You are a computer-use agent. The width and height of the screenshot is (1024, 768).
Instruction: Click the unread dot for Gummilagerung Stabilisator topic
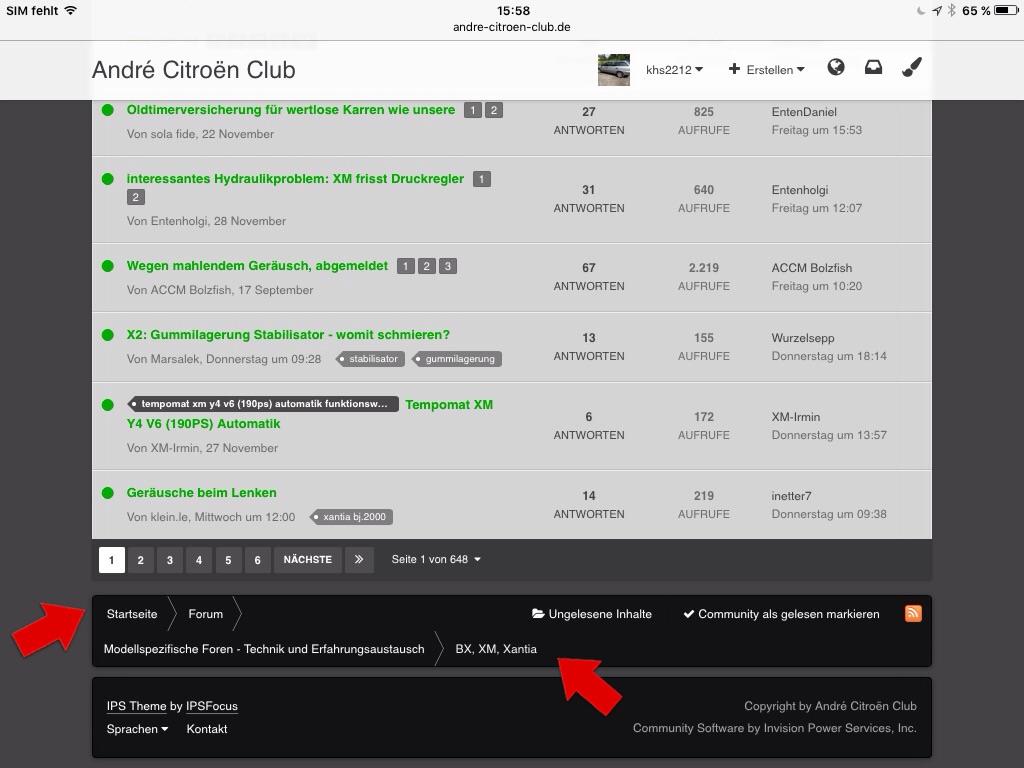(108, 335)
